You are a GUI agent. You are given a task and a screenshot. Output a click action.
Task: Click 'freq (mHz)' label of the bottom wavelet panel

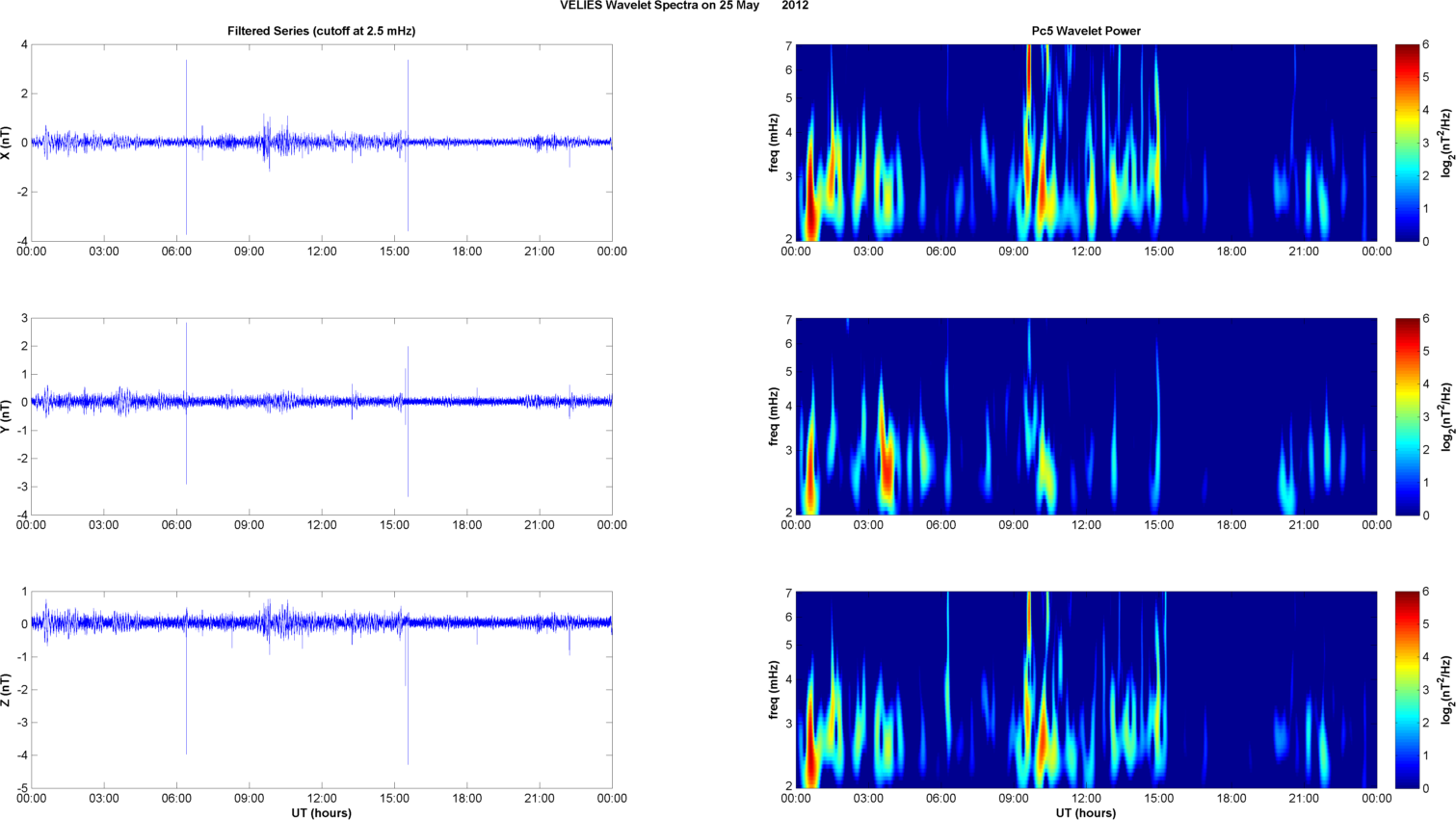(x=773, y=690)
